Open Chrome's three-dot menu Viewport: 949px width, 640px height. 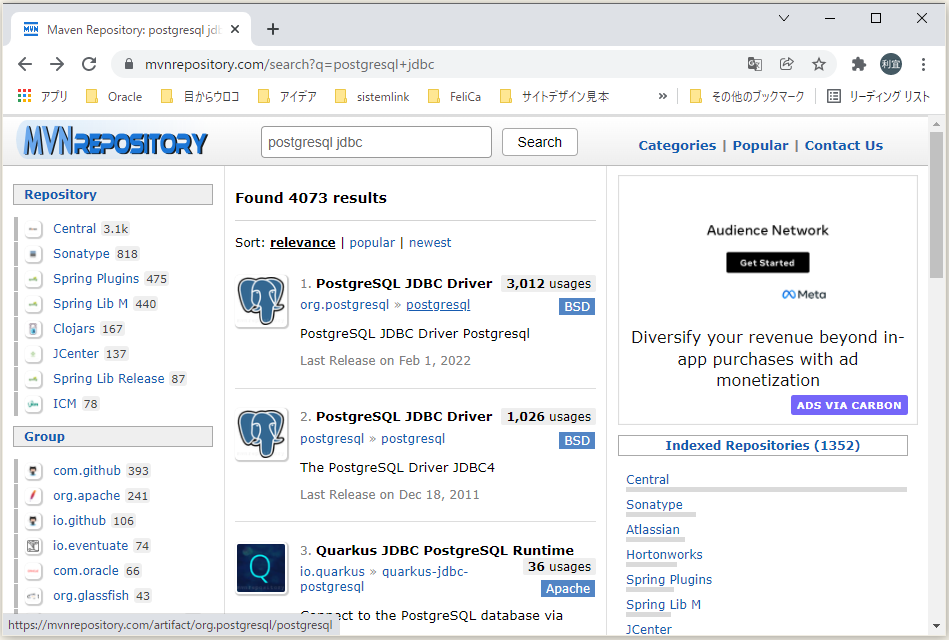point(923,62)
